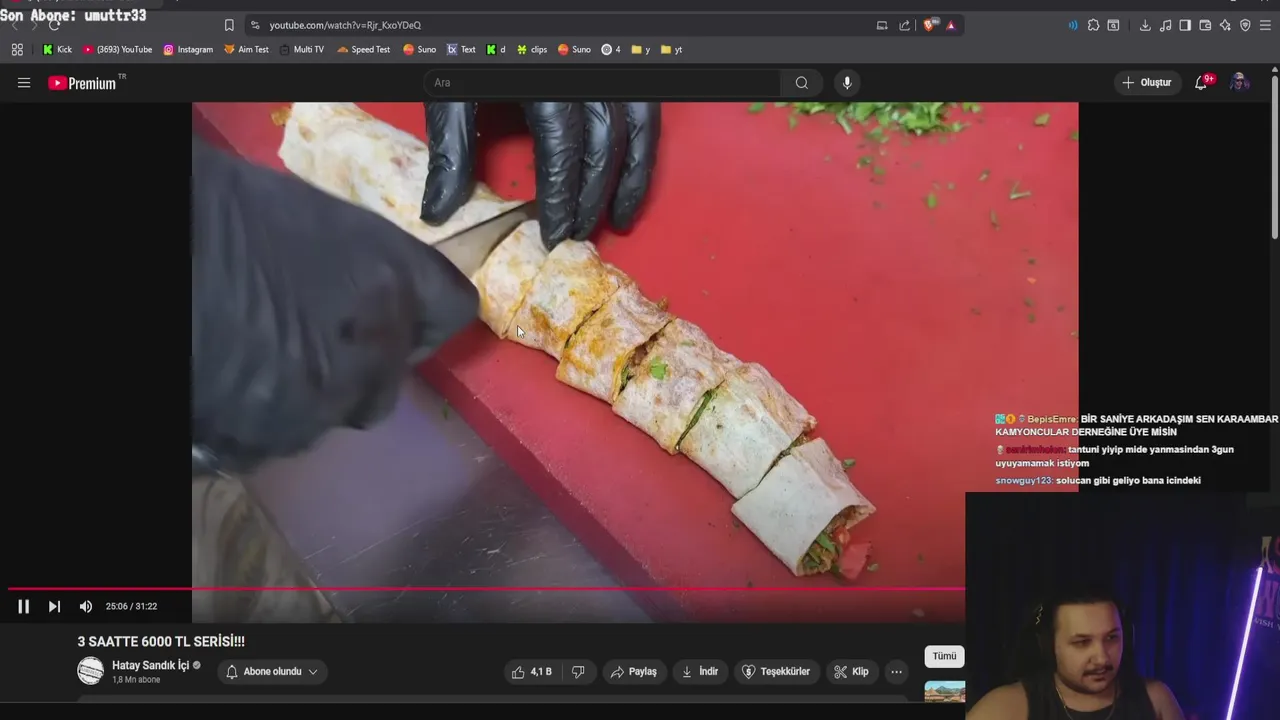
Task: Open the site settings icon by URL
Action: click(x=255, y=25)
